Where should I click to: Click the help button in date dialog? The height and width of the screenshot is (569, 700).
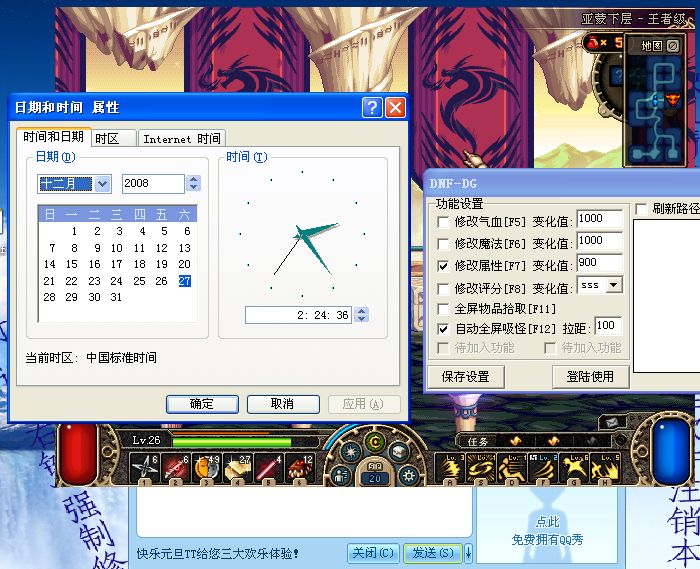point(372,108)
